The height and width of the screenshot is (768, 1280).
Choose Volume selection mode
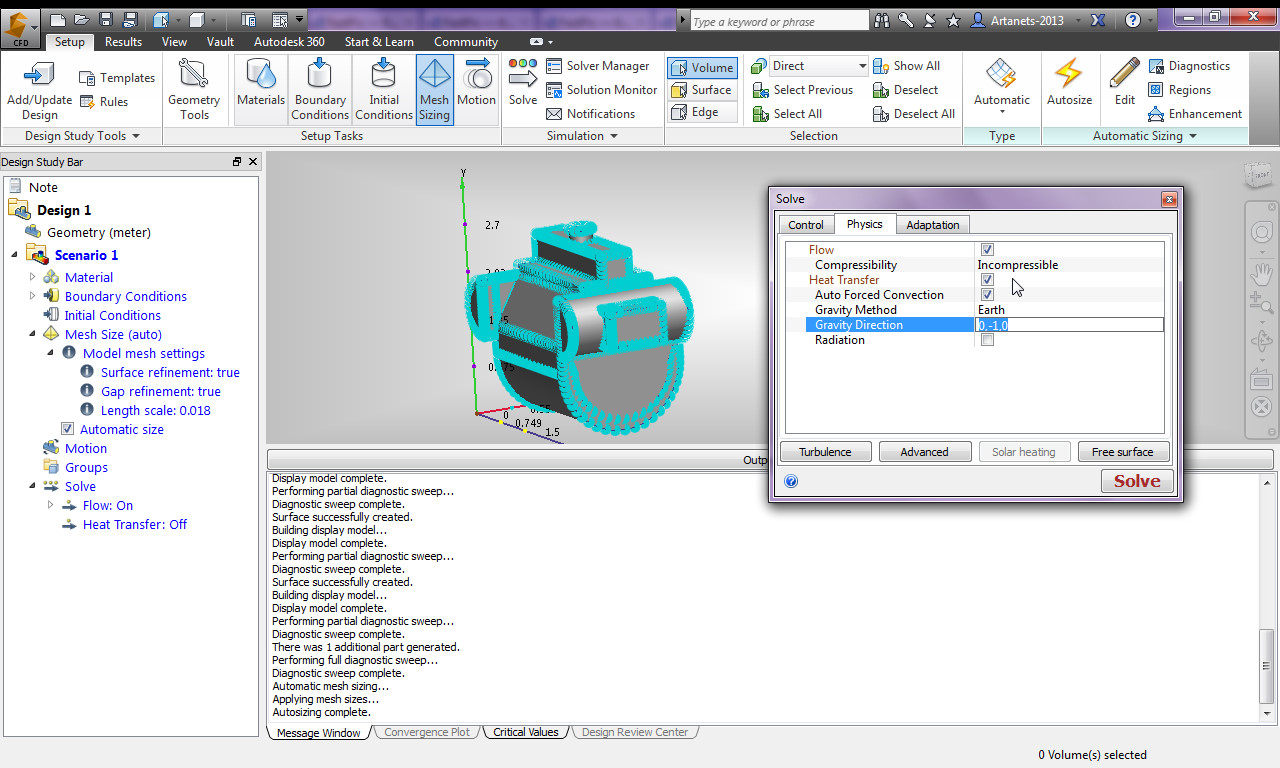point(702,67)
